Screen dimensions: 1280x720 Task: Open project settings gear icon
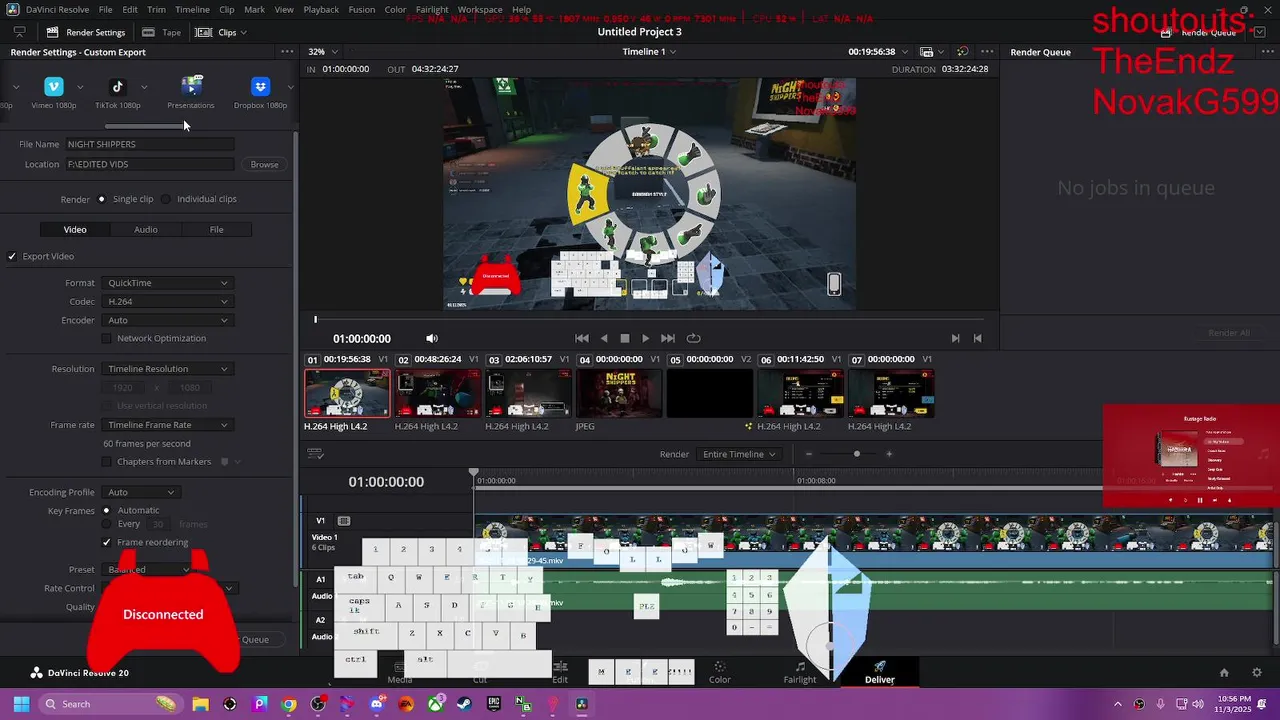coord(1257,673)
